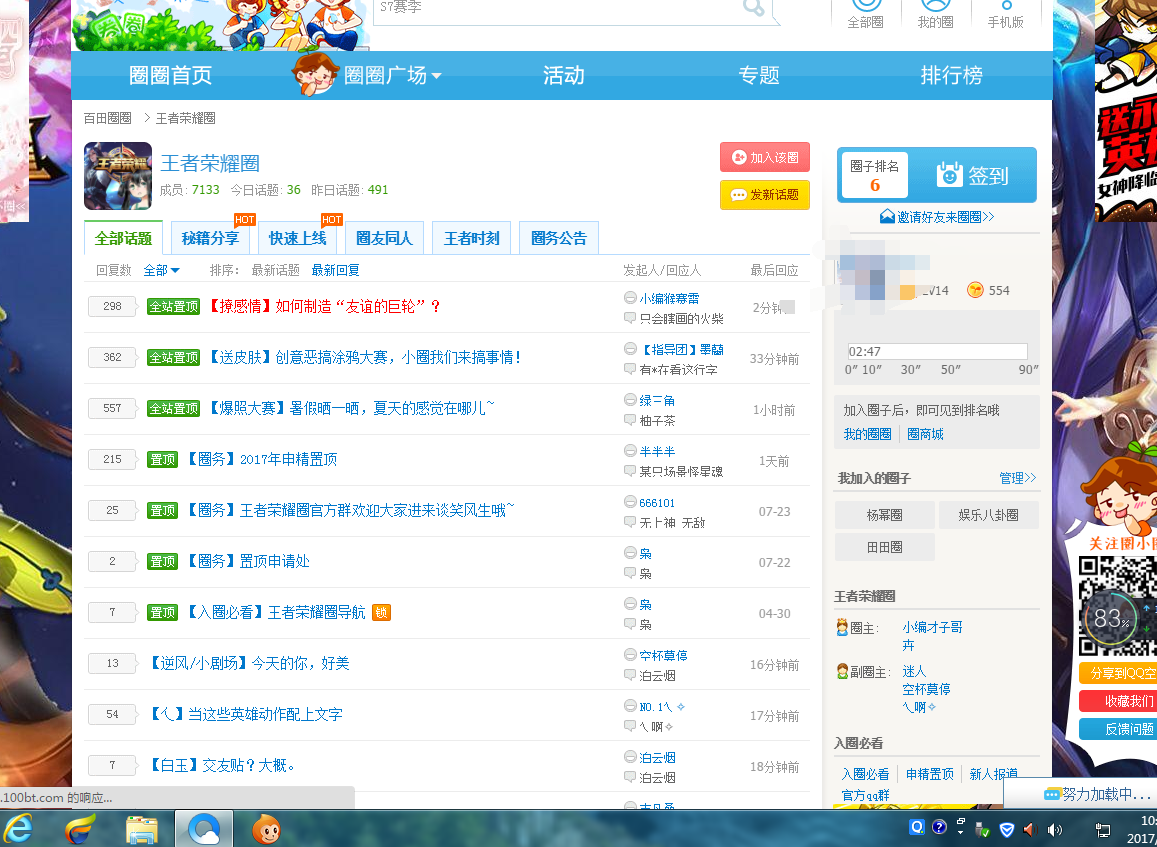Image resolution: width=1157 pixels, height=847 pixels.
Task: Click the blue Q icon in system tray
Action: tap(917, 828)
